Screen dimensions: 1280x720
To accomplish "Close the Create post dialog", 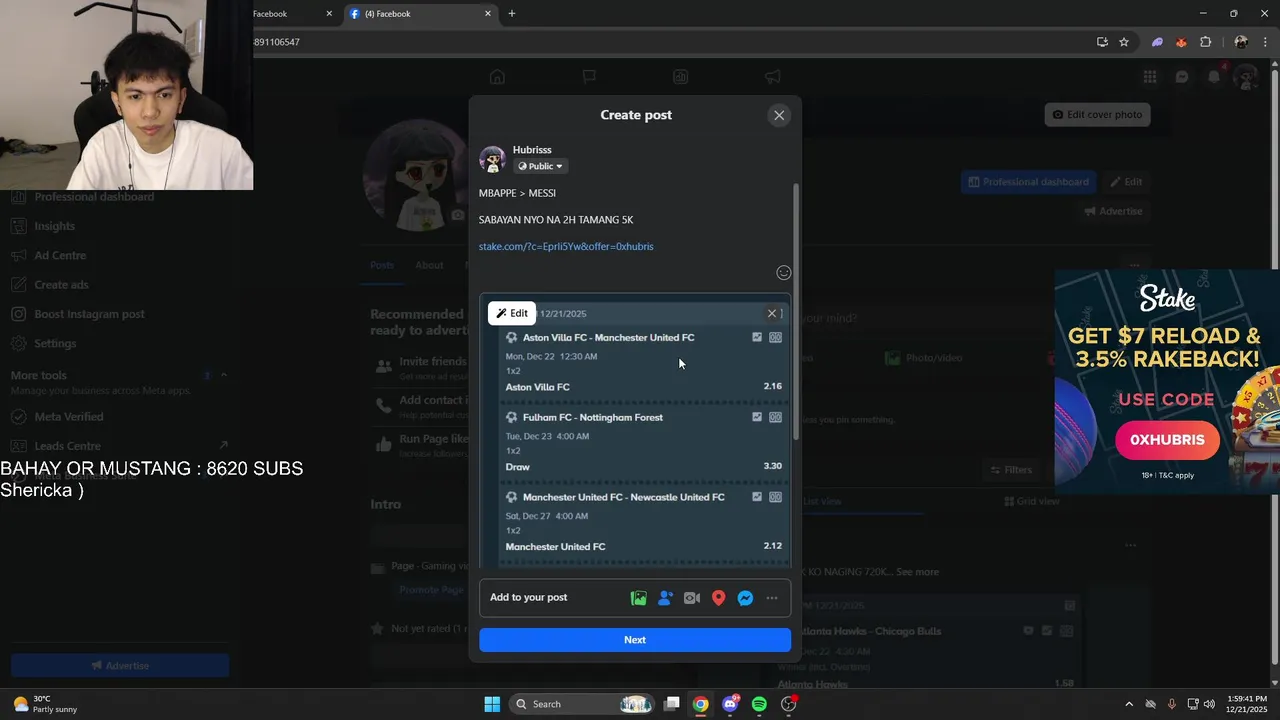I will click(779, 115).
